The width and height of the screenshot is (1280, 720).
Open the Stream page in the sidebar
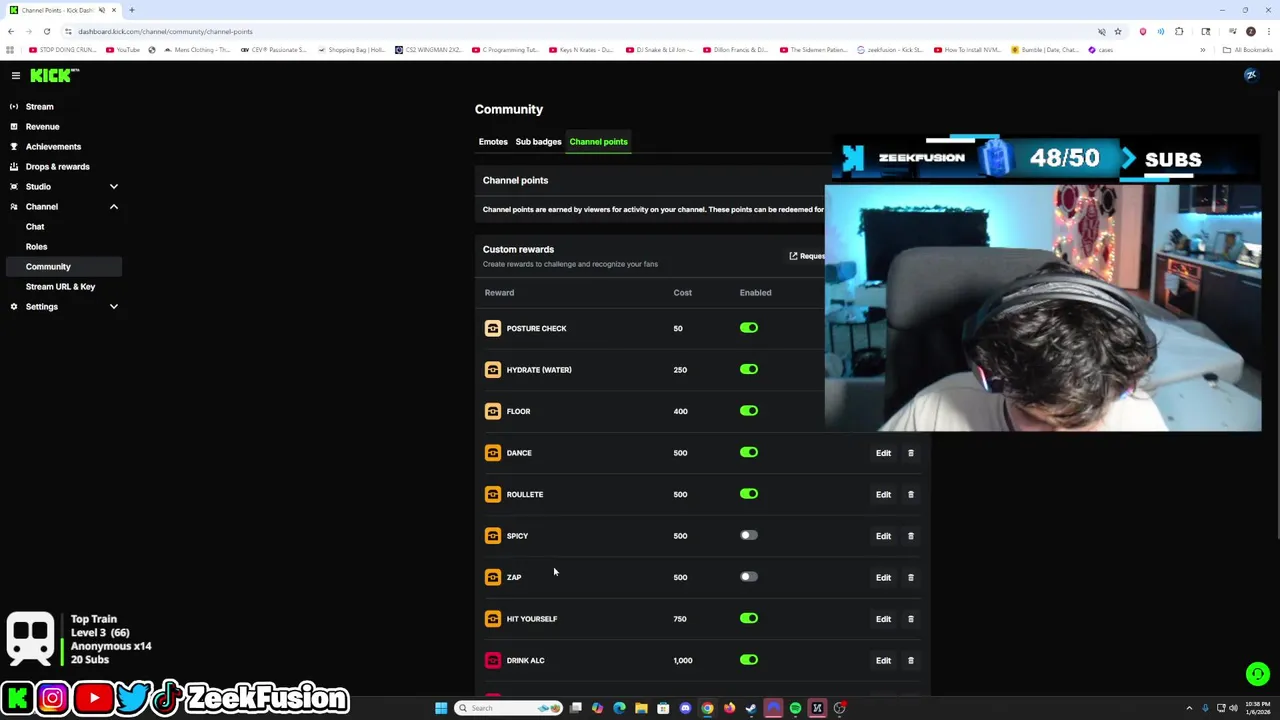[x=39, y=106]
